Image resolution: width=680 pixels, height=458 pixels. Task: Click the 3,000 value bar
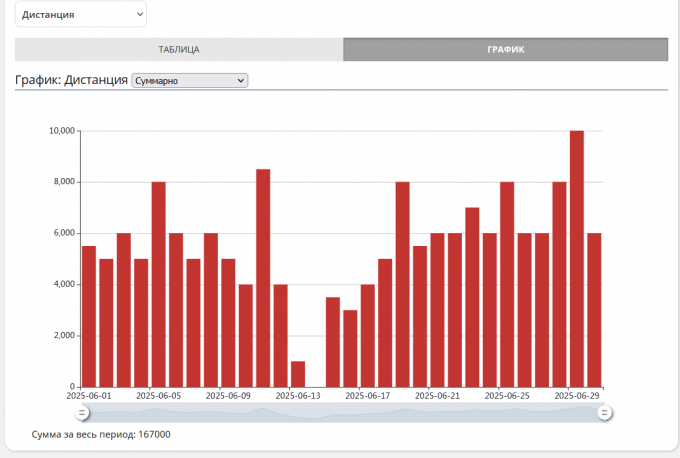(350, 348)
